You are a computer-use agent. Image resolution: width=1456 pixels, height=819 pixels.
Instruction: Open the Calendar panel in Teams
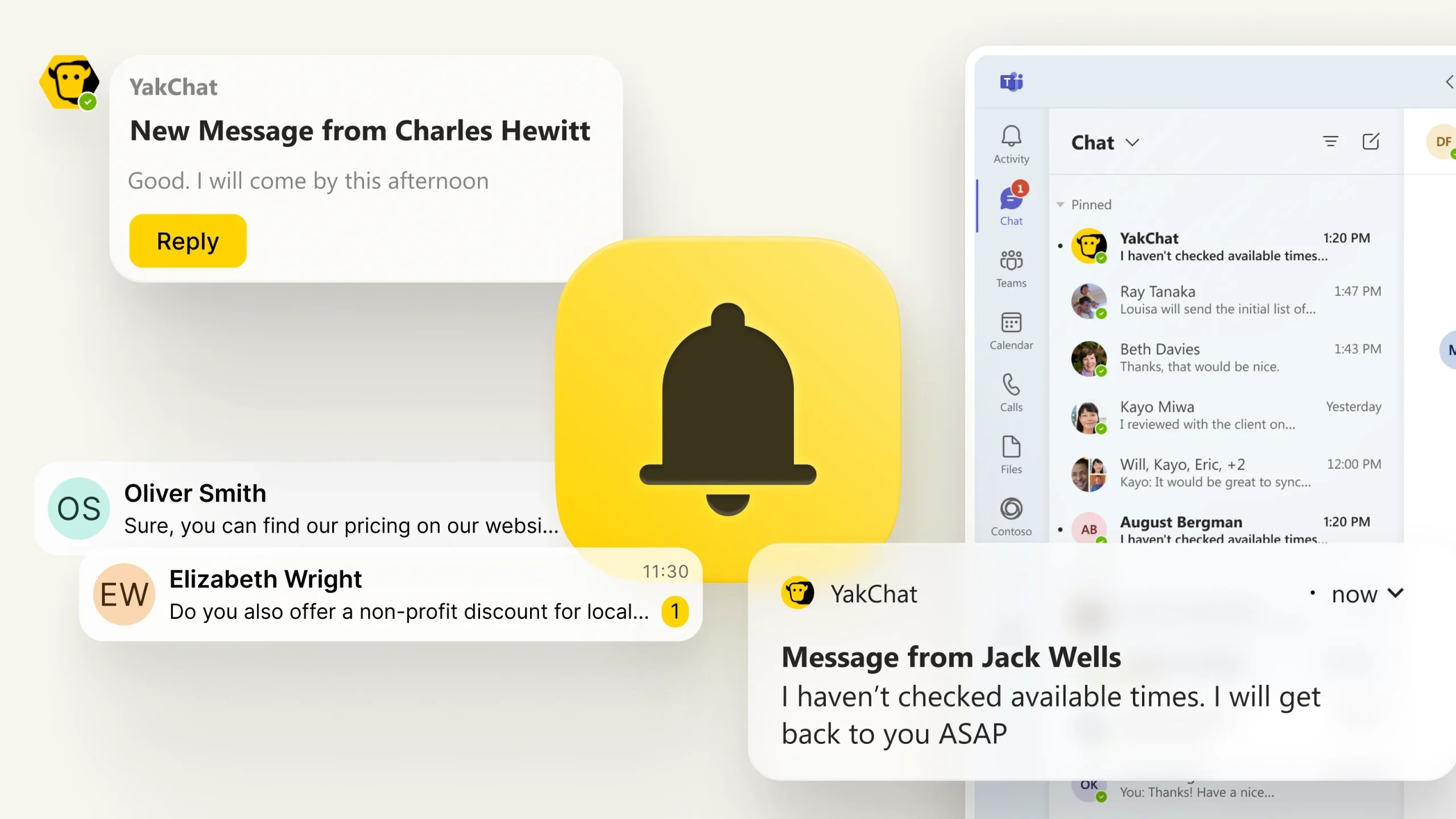pos(1011,330)
